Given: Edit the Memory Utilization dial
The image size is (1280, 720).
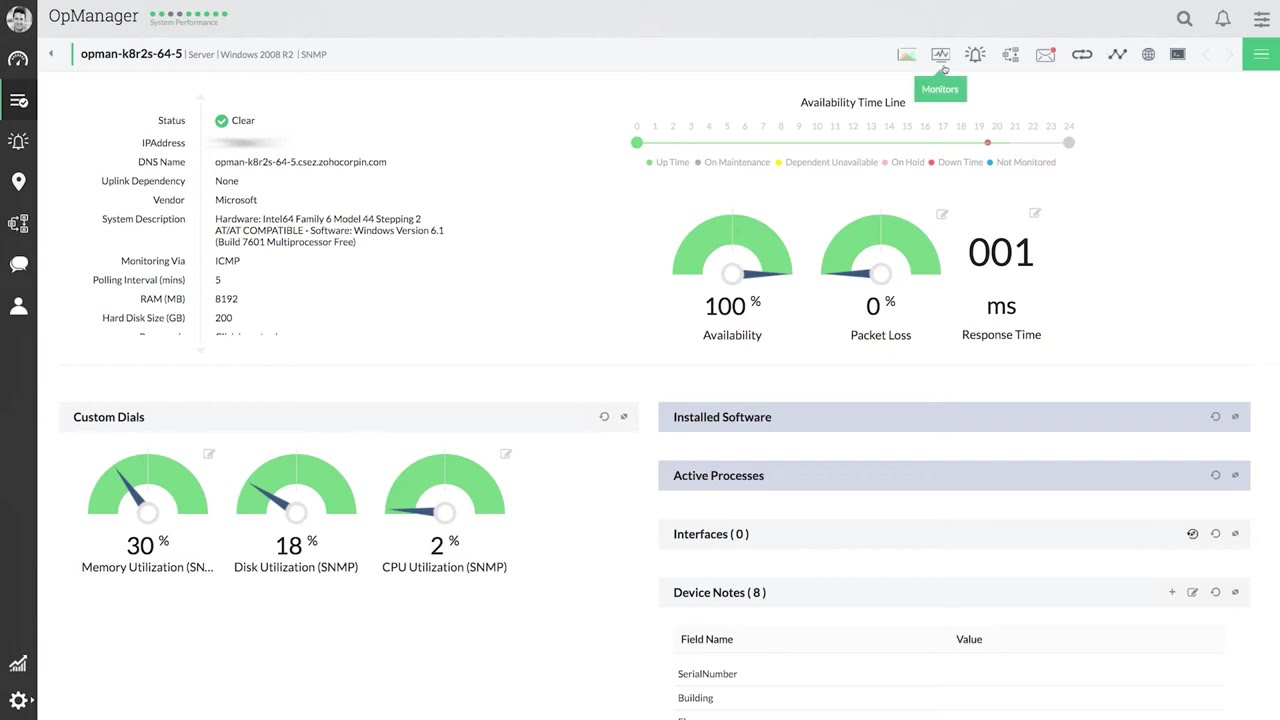Looking at the screenshot, I should 209,454.
